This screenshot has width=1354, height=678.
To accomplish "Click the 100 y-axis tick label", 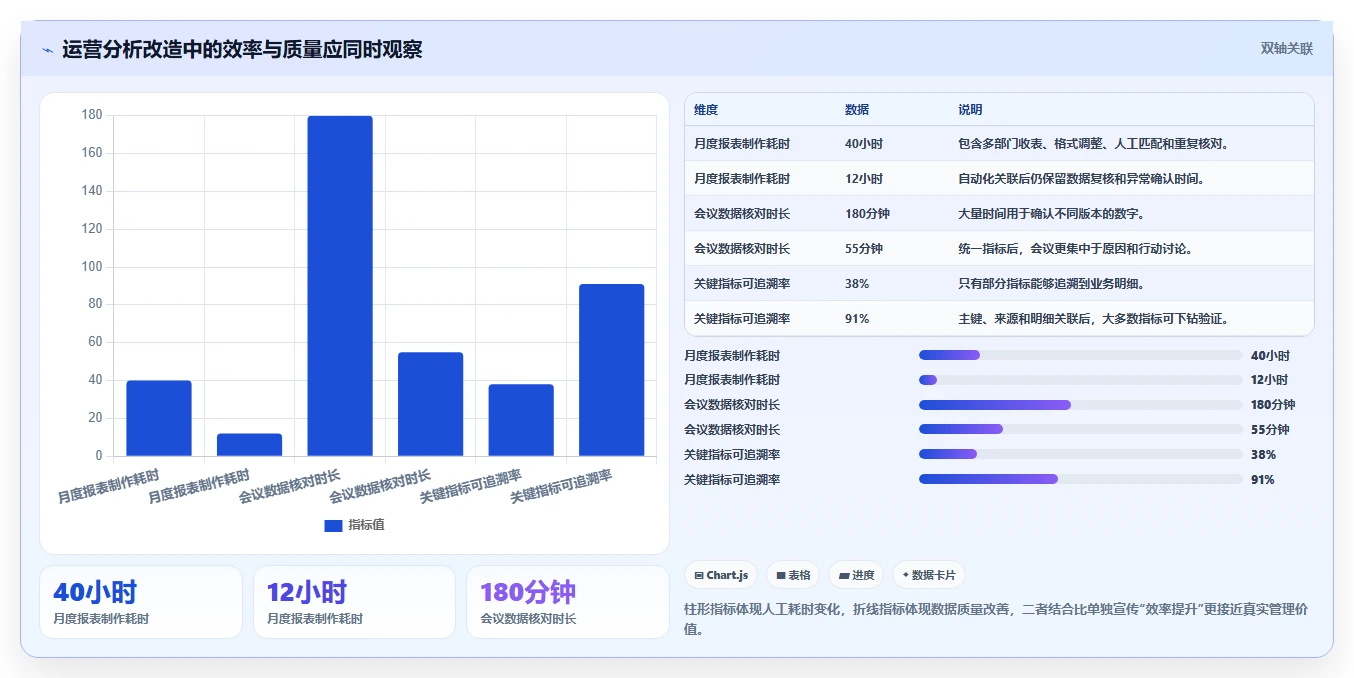I will [x=92, y=267].
